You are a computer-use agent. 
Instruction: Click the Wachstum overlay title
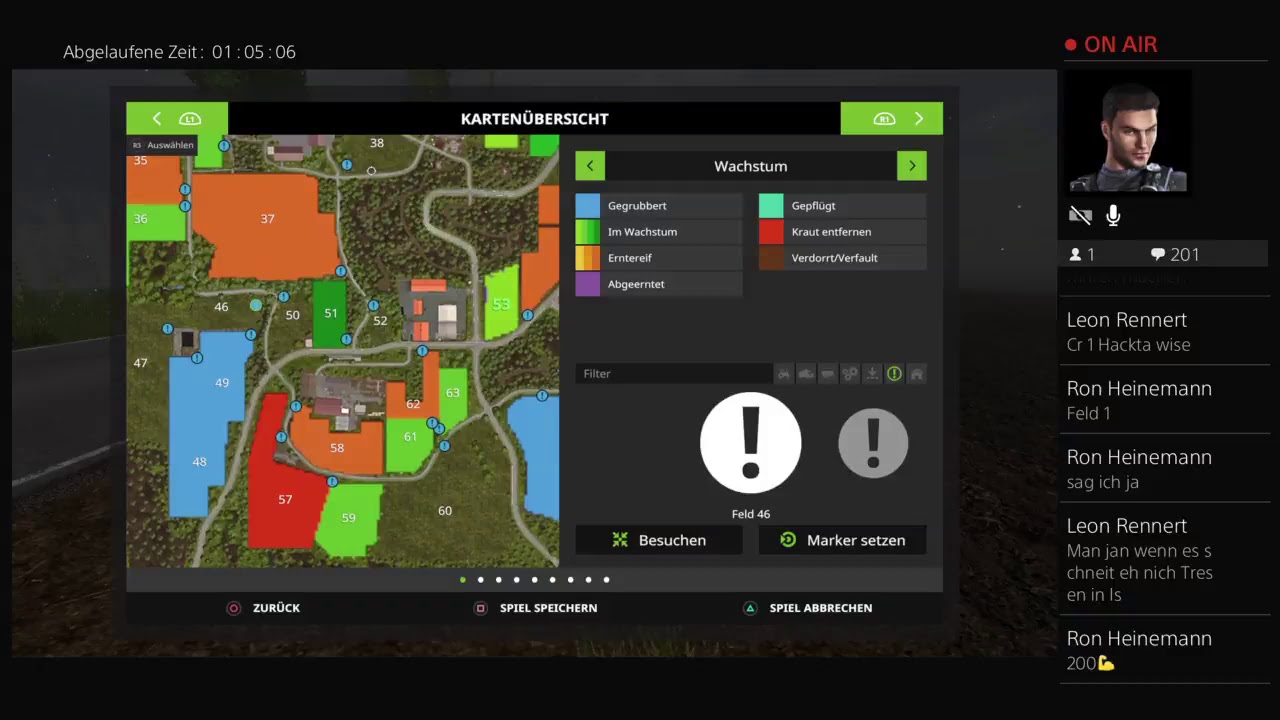tap(751, 166)
